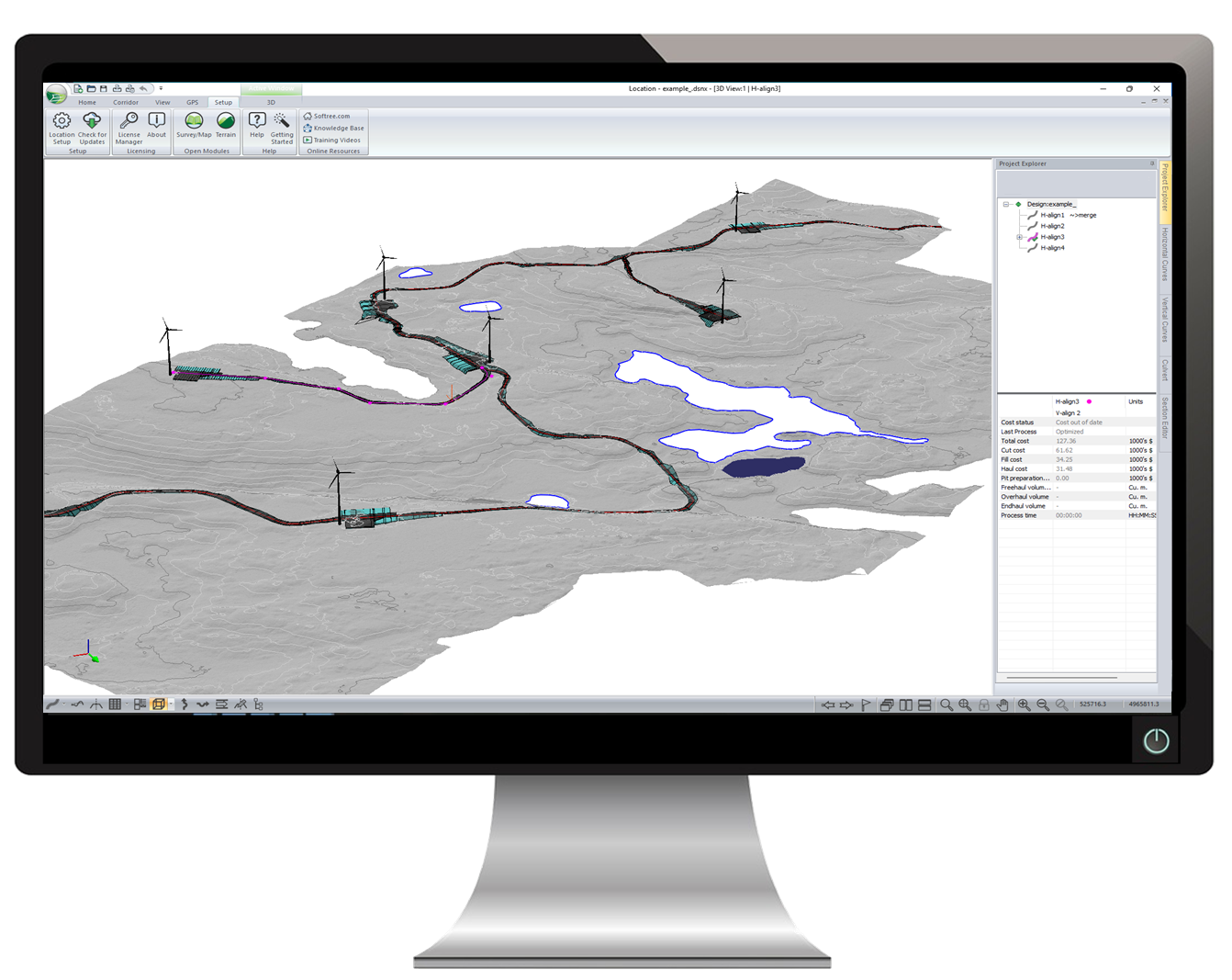
Task: Select H-align4 in the Project Explorer
Action: pos(1052,248)
